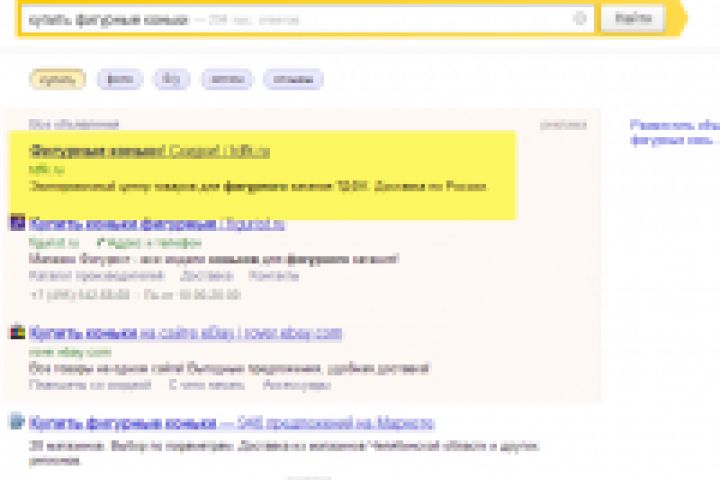Click the 'Все объявления' link above the ads
720x480 pixels.
point(73,124)
